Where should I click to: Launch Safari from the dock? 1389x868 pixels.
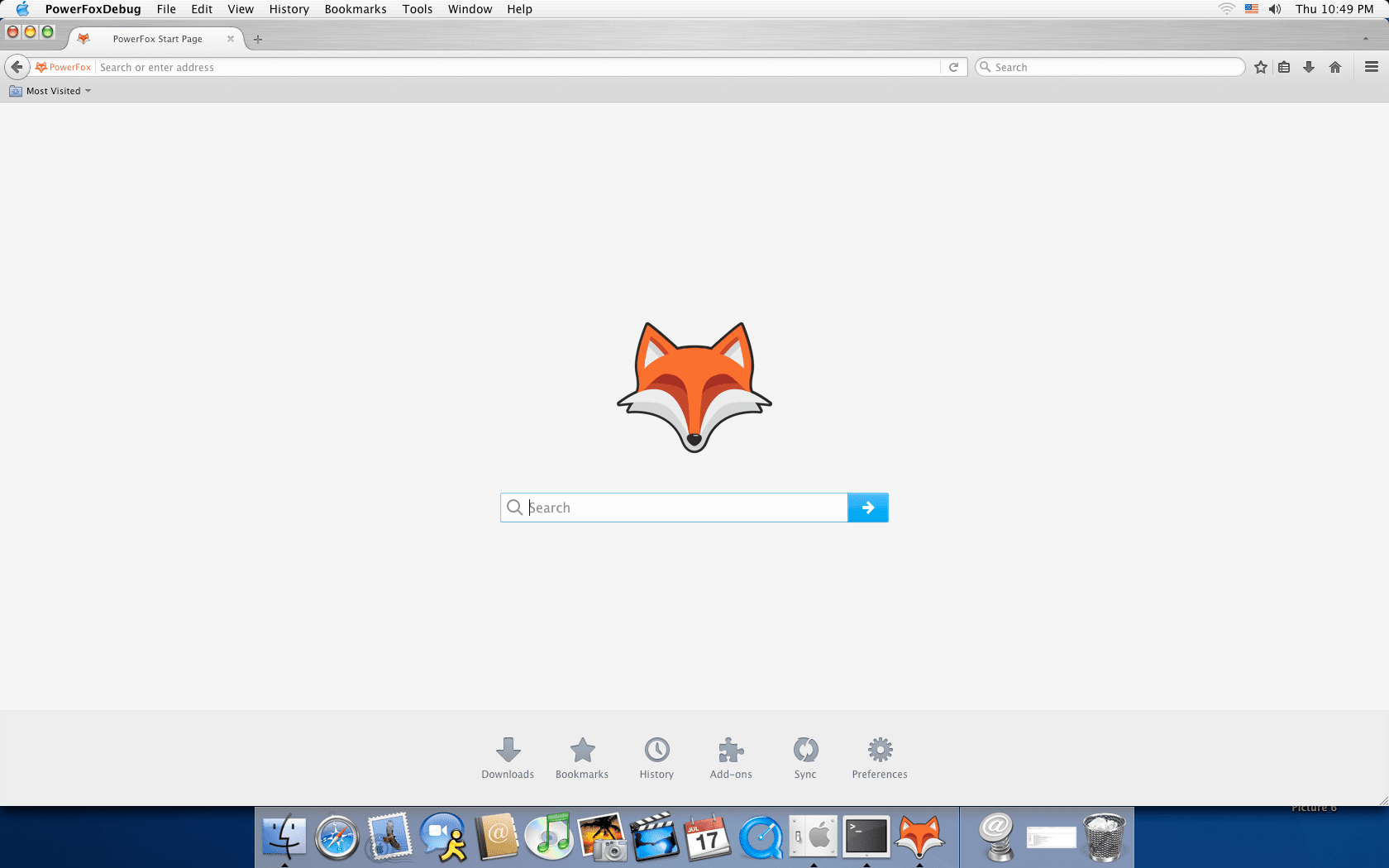pyautogui.click(x=337, y=838)
